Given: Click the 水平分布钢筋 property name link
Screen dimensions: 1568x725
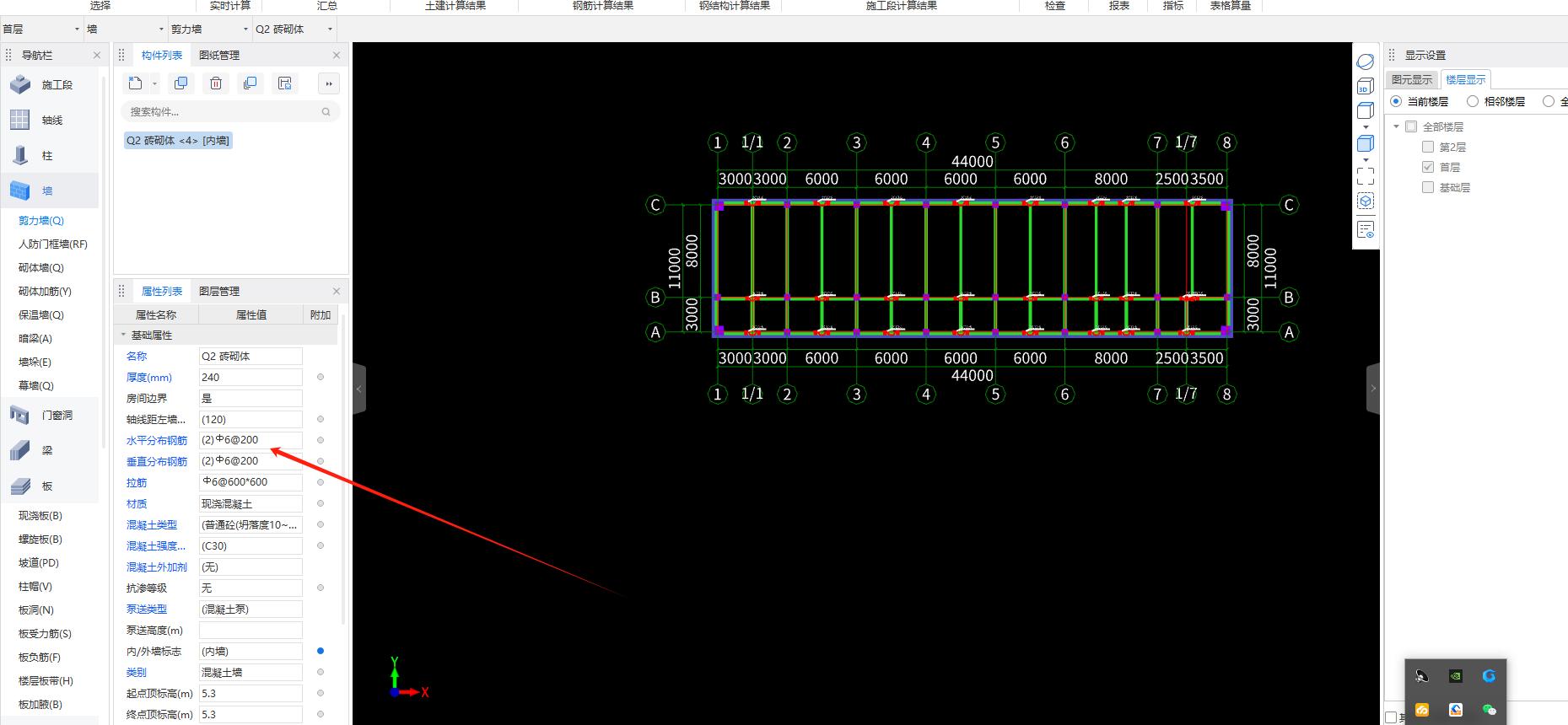Looking at the screenshot, I should point(157,440).
